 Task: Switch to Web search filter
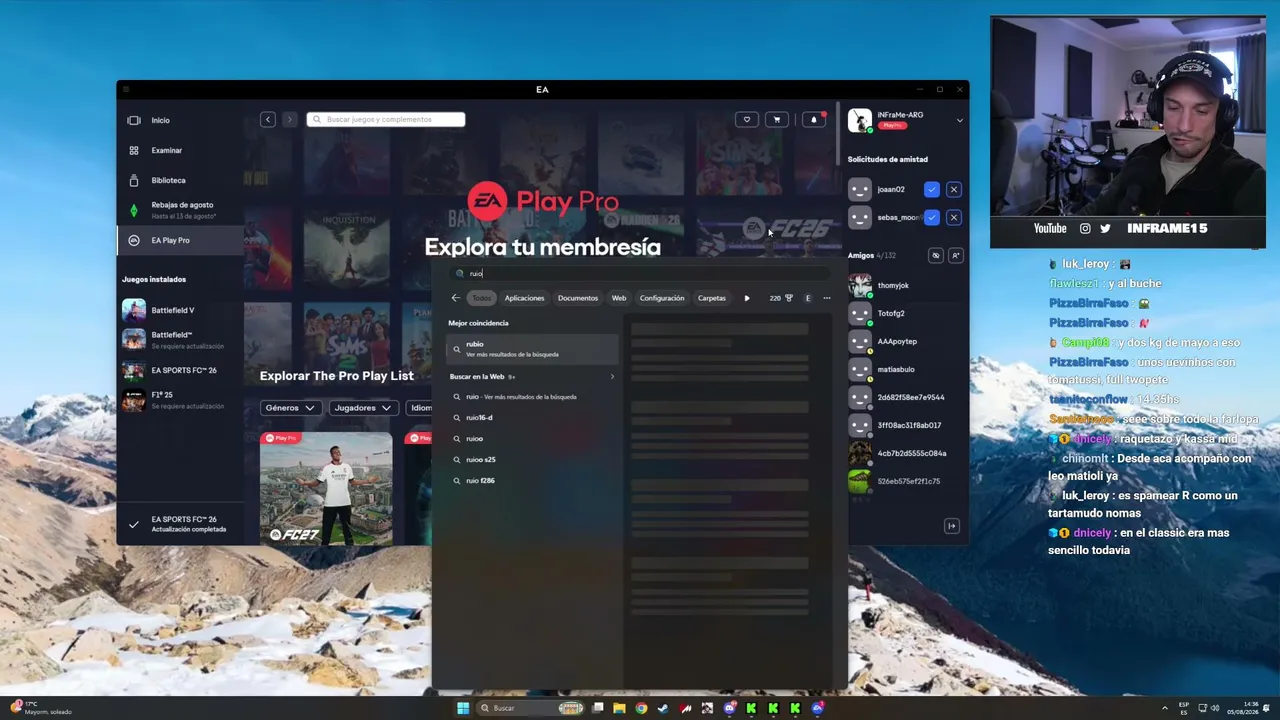point(619,298)
